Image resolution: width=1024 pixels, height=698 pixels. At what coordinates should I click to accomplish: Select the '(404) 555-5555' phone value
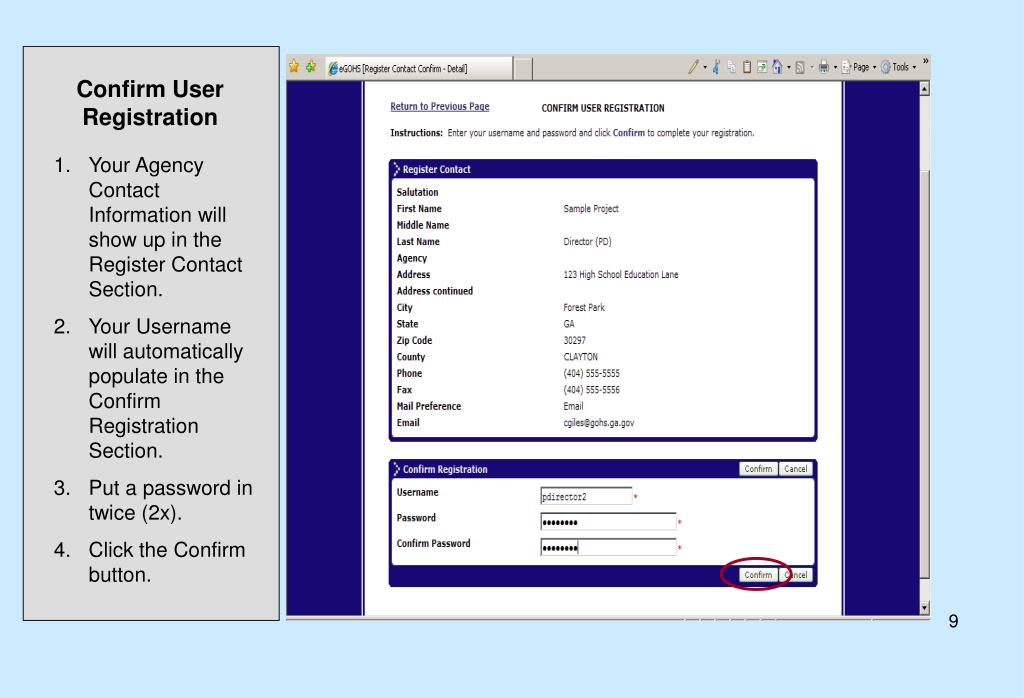tap(592, 373)
